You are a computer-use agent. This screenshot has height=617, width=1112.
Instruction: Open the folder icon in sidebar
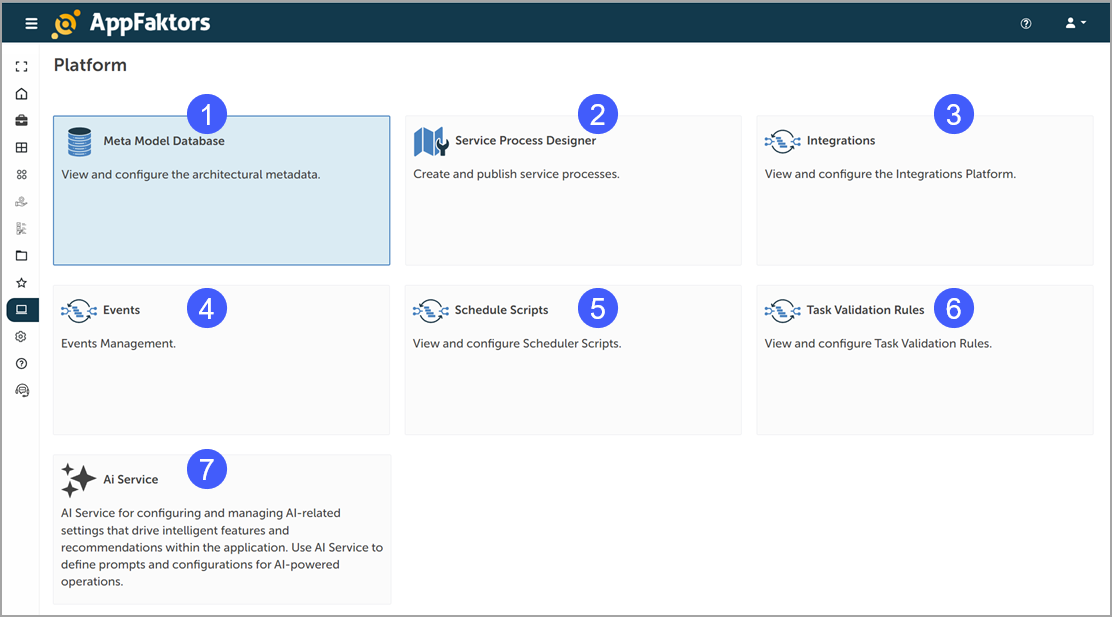click(22, 256)
